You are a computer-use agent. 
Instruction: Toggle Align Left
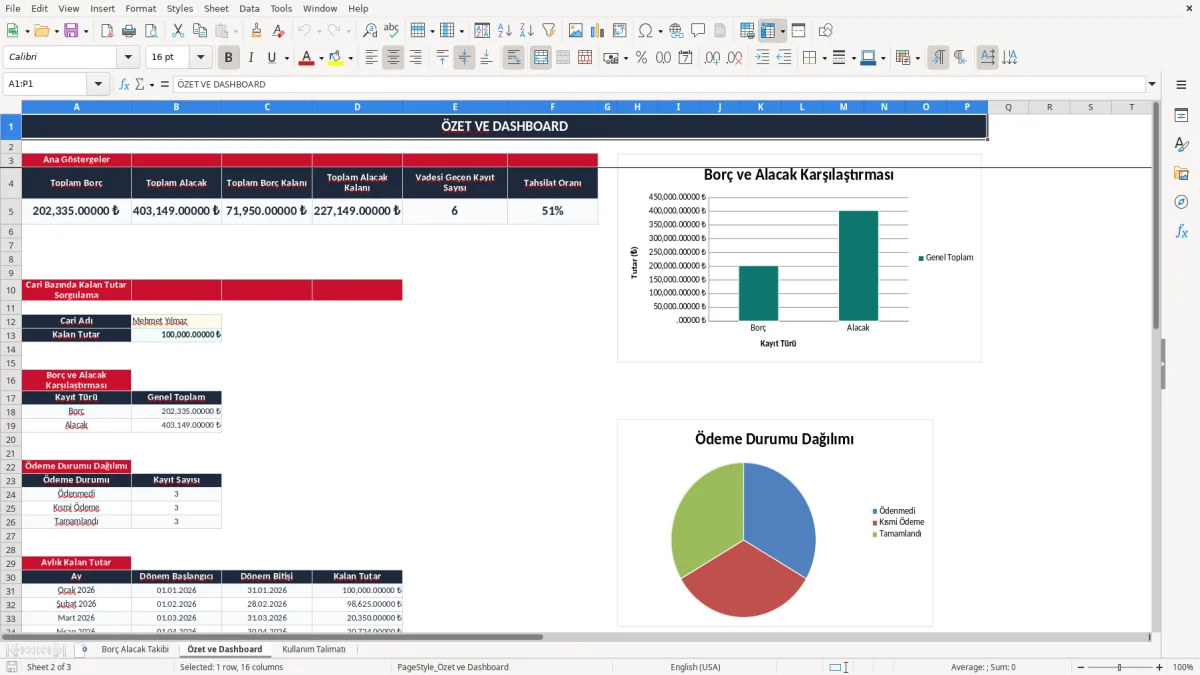(x=371, y=58)
